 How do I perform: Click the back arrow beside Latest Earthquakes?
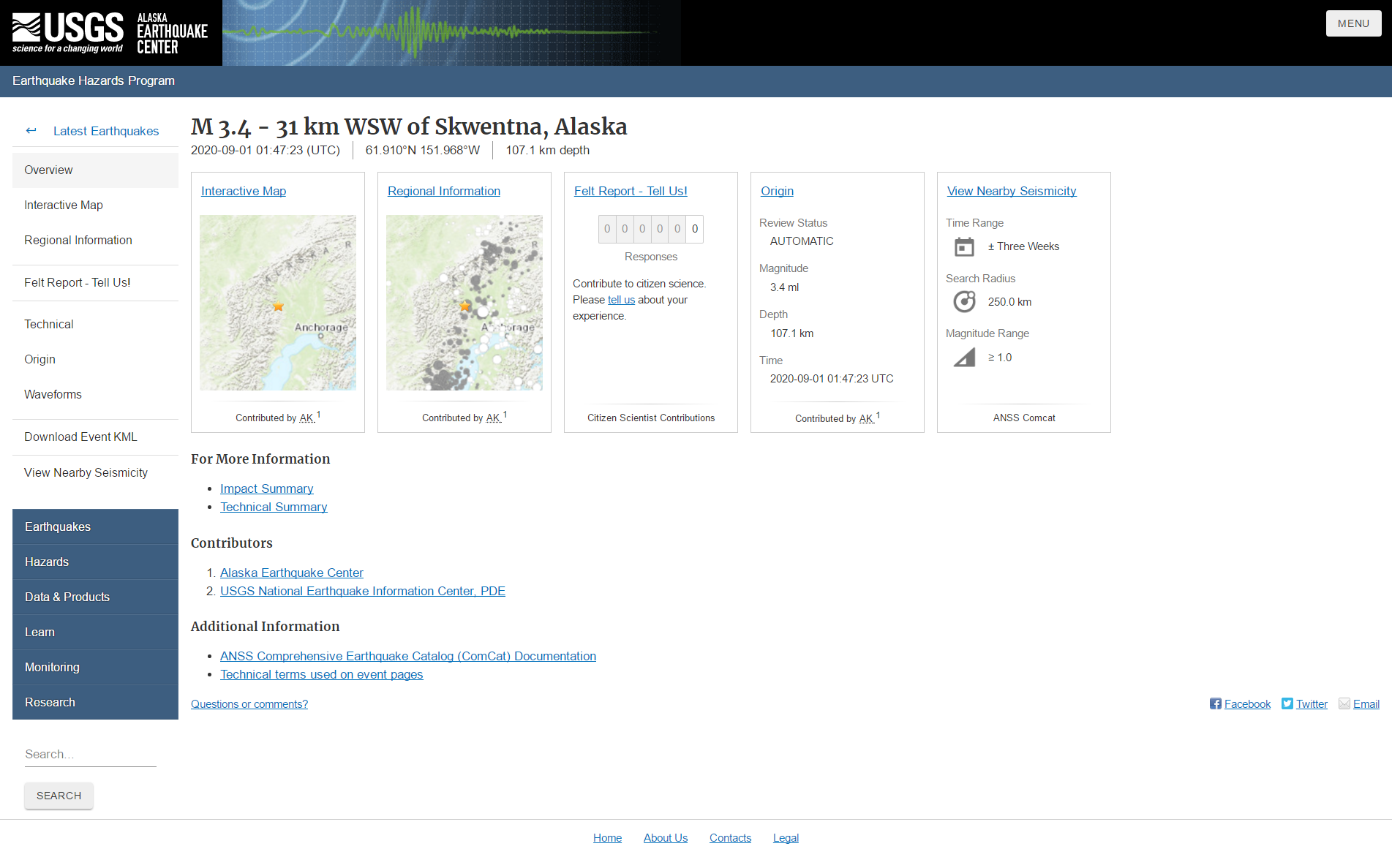(31, 130)
